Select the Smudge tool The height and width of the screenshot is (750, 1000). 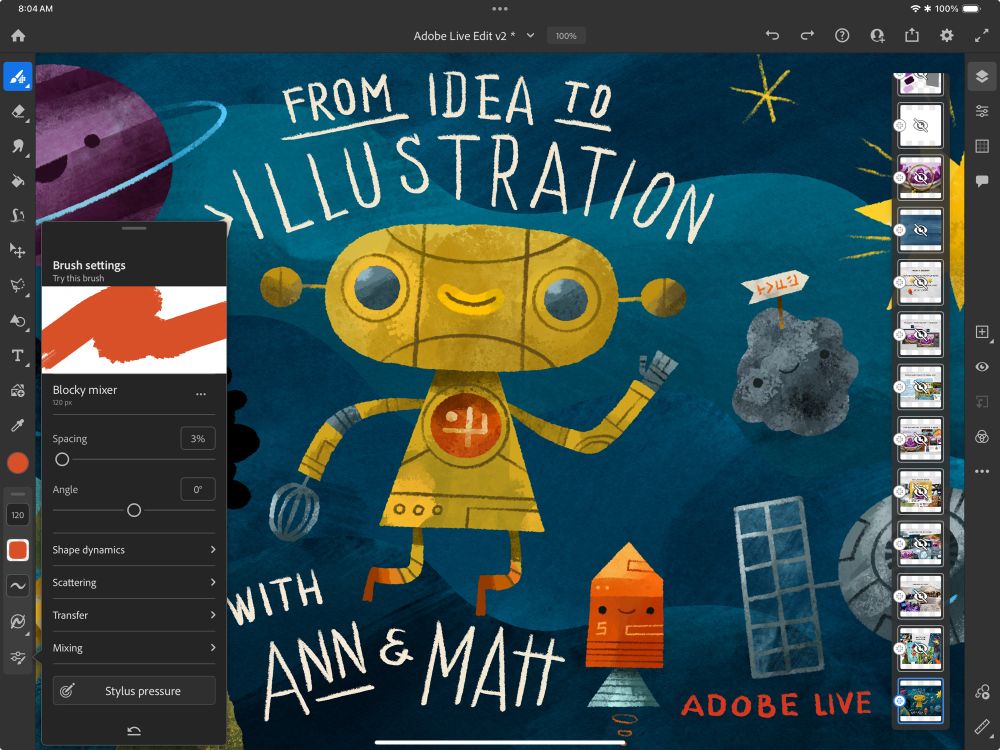(18, 146)
